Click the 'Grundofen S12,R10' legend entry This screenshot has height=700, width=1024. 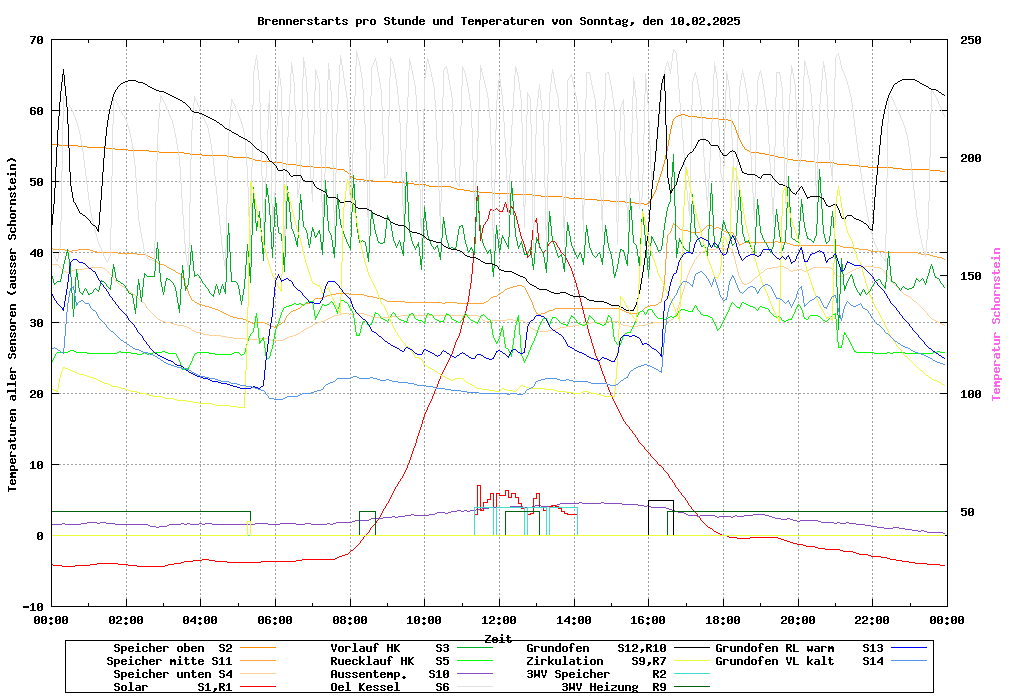(595, 648)
